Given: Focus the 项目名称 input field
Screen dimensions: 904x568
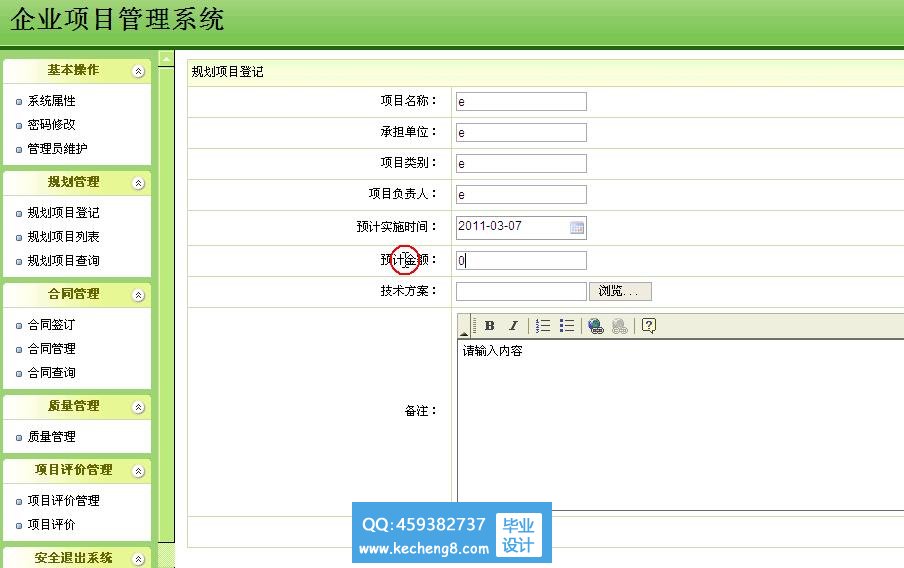Looking at the screenshot, I should click(x=521, y=101).
